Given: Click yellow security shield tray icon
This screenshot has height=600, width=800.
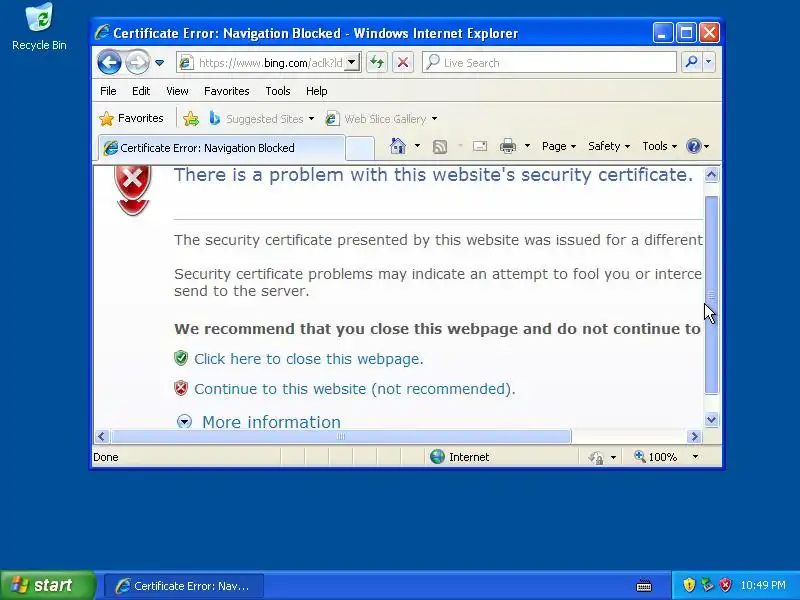Looking at the screenshot, I should (x=689, y=585).
